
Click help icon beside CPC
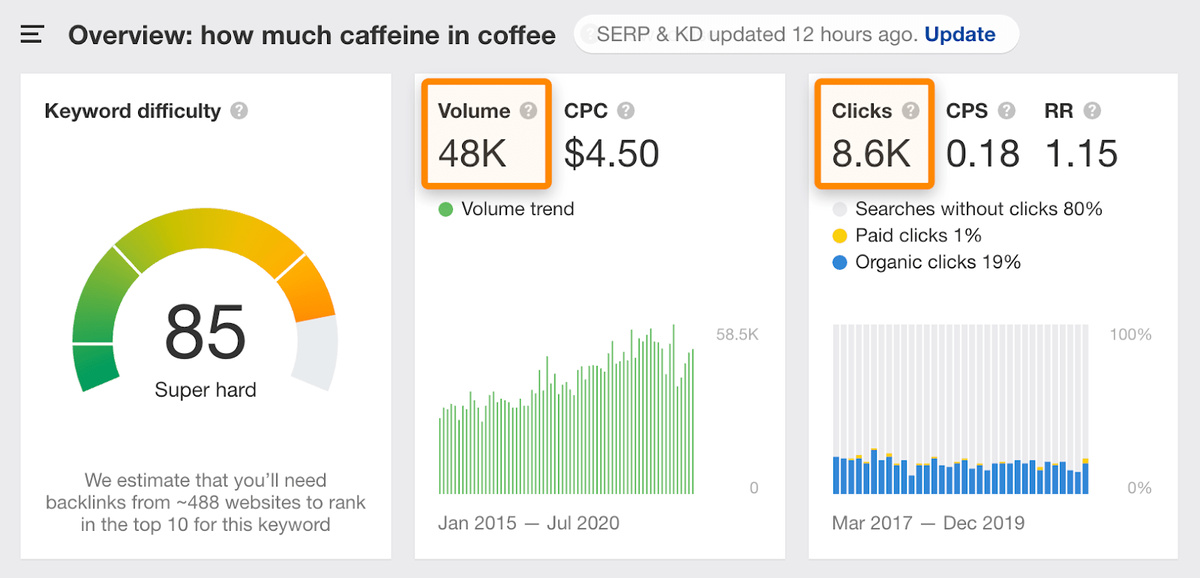tap(626, 111)
